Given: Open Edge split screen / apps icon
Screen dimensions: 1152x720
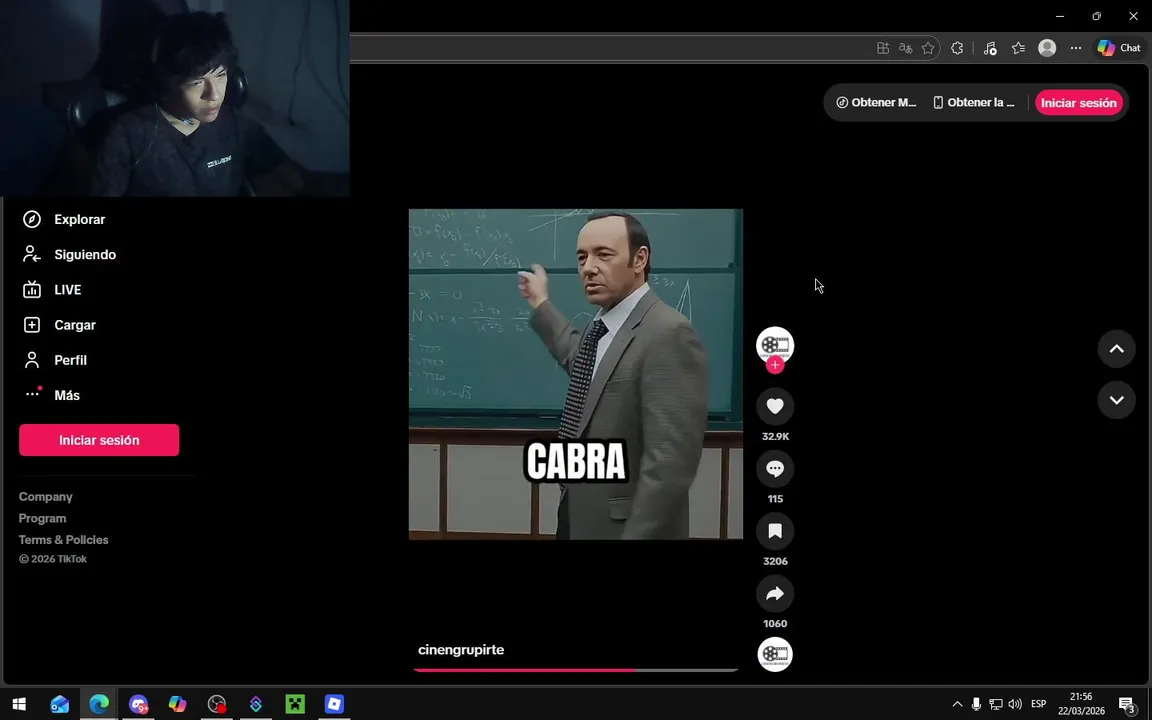Looking at the screenshot, I should (x=883, y=48).
